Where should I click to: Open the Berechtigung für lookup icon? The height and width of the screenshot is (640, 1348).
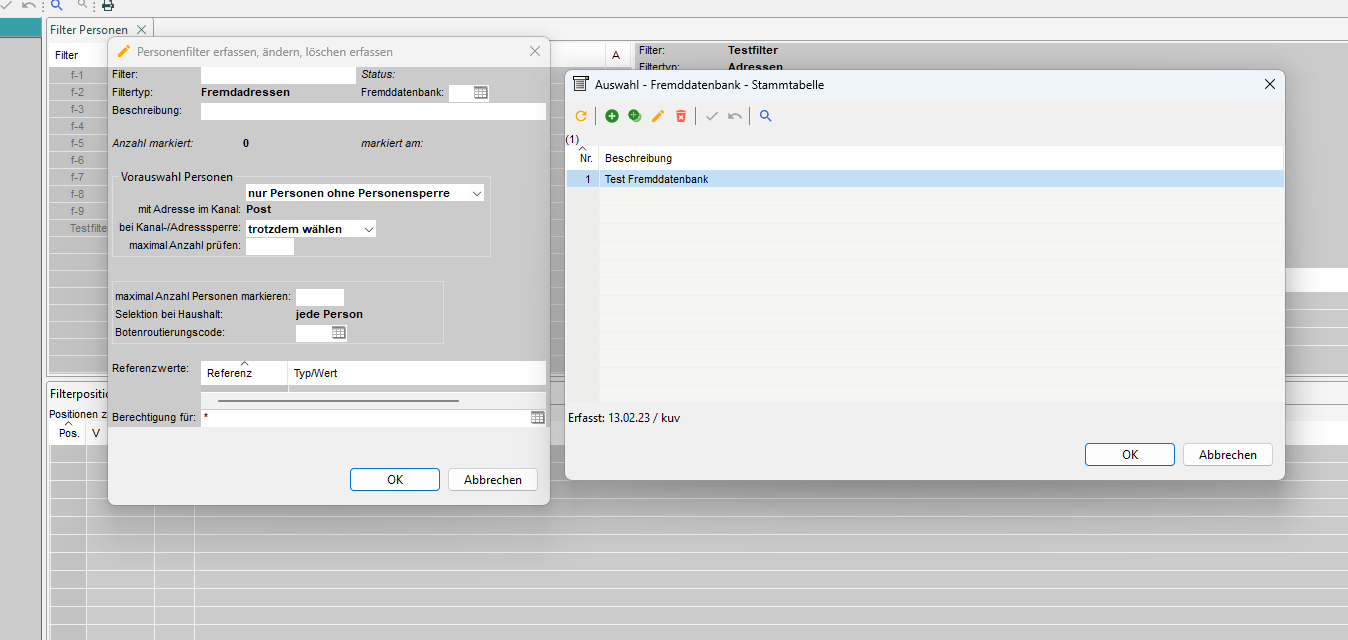coord(538,417)
